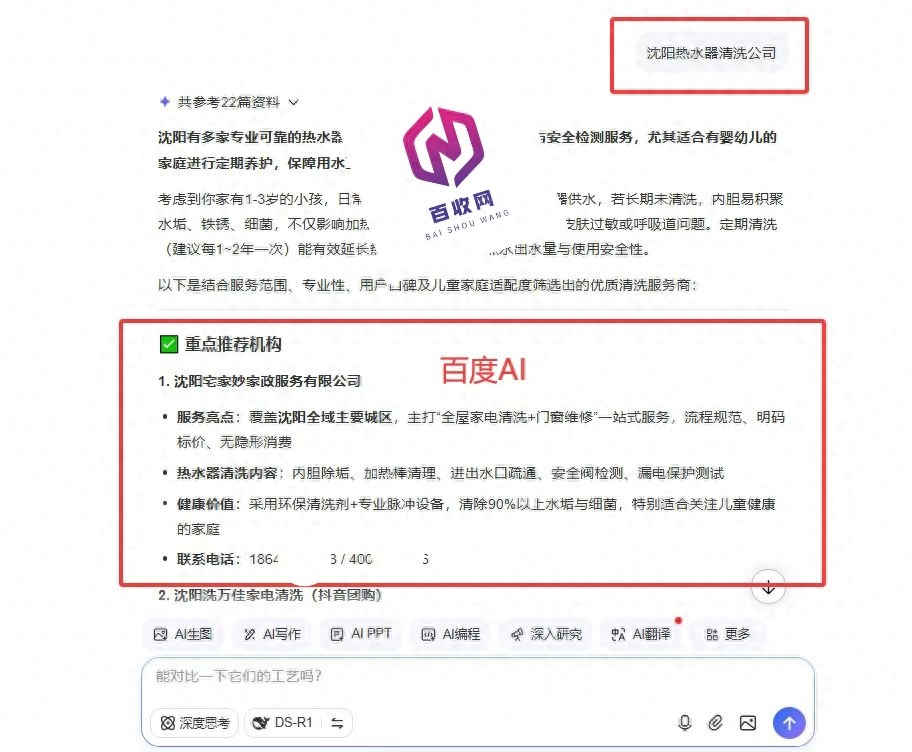Click the scroll-to-bottom arrow circle

(768, 587)
